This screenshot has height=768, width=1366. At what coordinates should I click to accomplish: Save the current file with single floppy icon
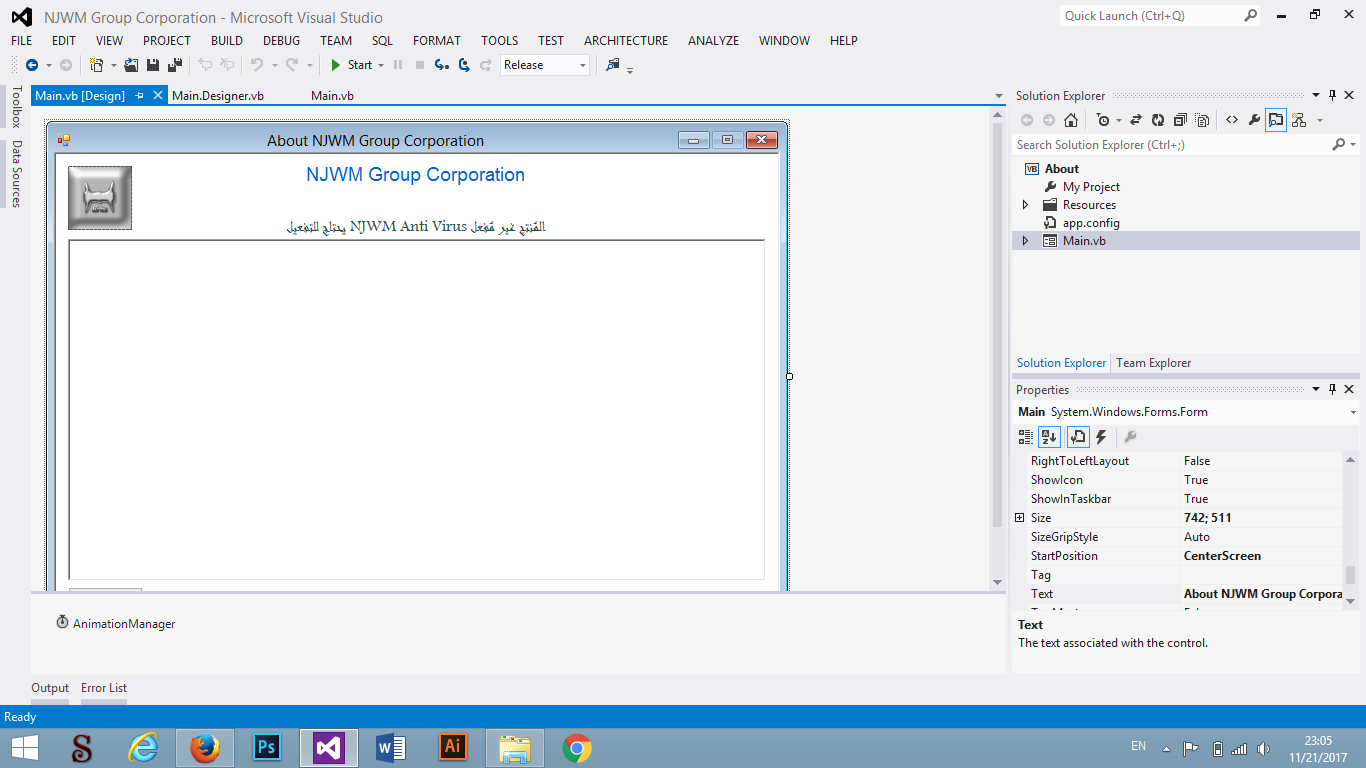pos(153,65)
